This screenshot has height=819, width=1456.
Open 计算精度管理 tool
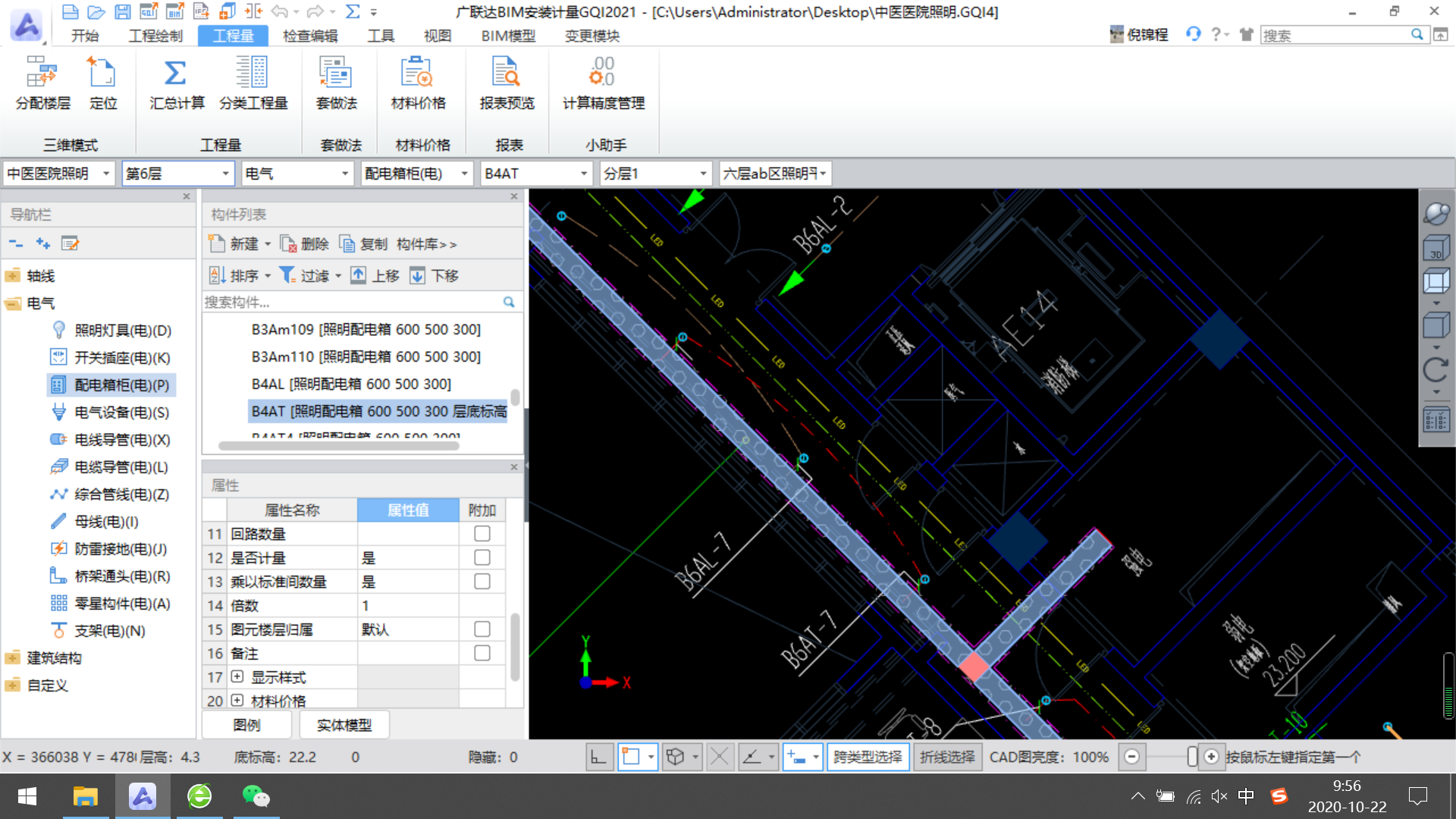[x=604, y=83]
